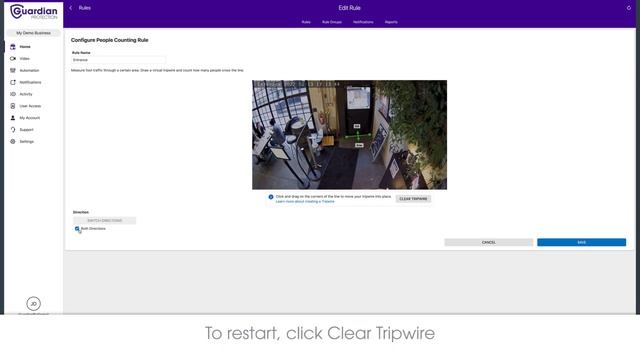Image resolution: width=640 pixels, height=360 pixels.
Task: Select Notifications label in sidebar menu
Action: coord(30,82)
